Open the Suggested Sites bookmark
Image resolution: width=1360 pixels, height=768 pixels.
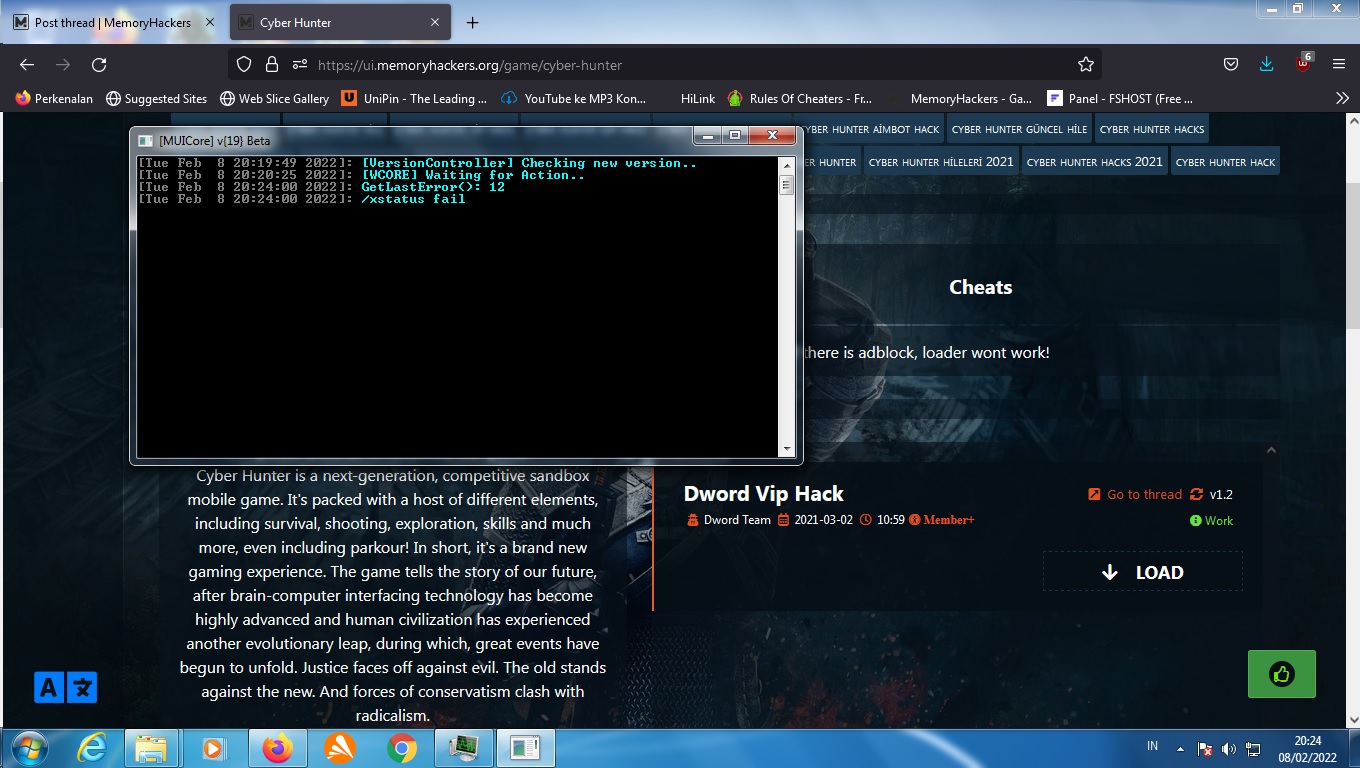tap(156, 98)
